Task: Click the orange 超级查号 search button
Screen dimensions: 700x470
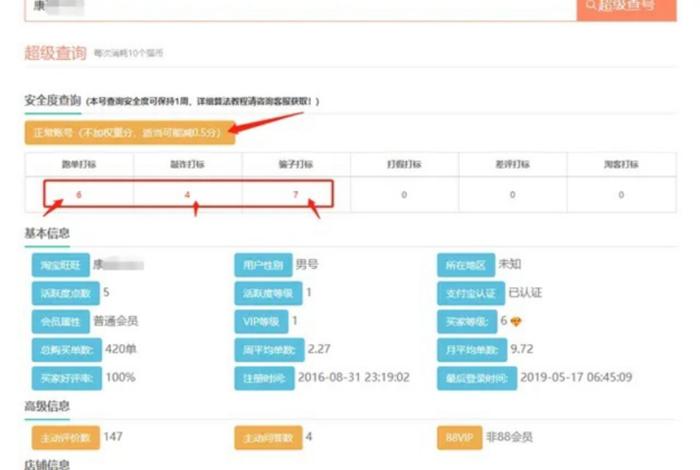Action: point(626,10)
